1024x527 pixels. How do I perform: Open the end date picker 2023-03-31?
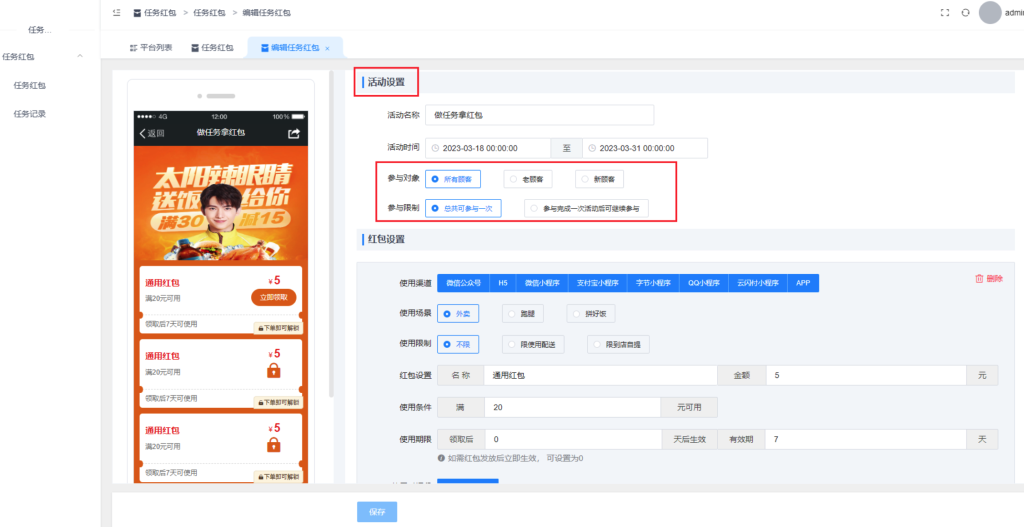click(x=645, y=148)
